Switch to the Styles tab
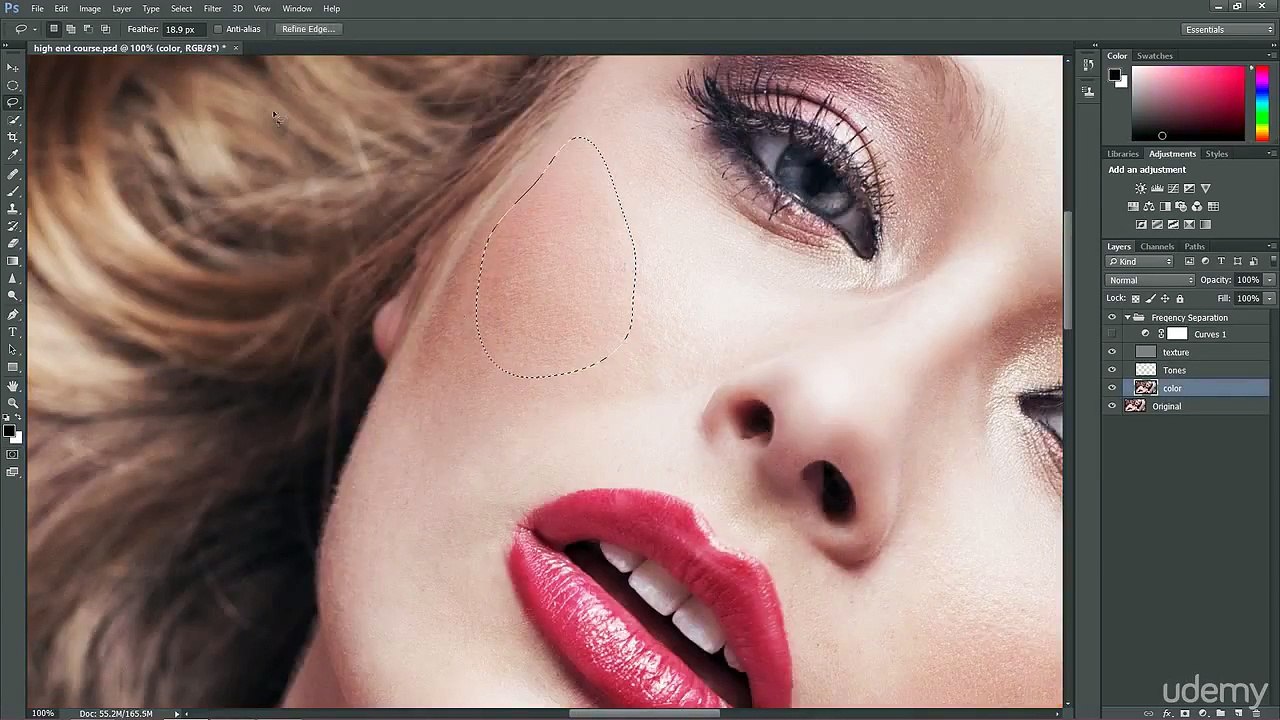The width and height of the screenshot is (1280, 720). pos(1216,154)
